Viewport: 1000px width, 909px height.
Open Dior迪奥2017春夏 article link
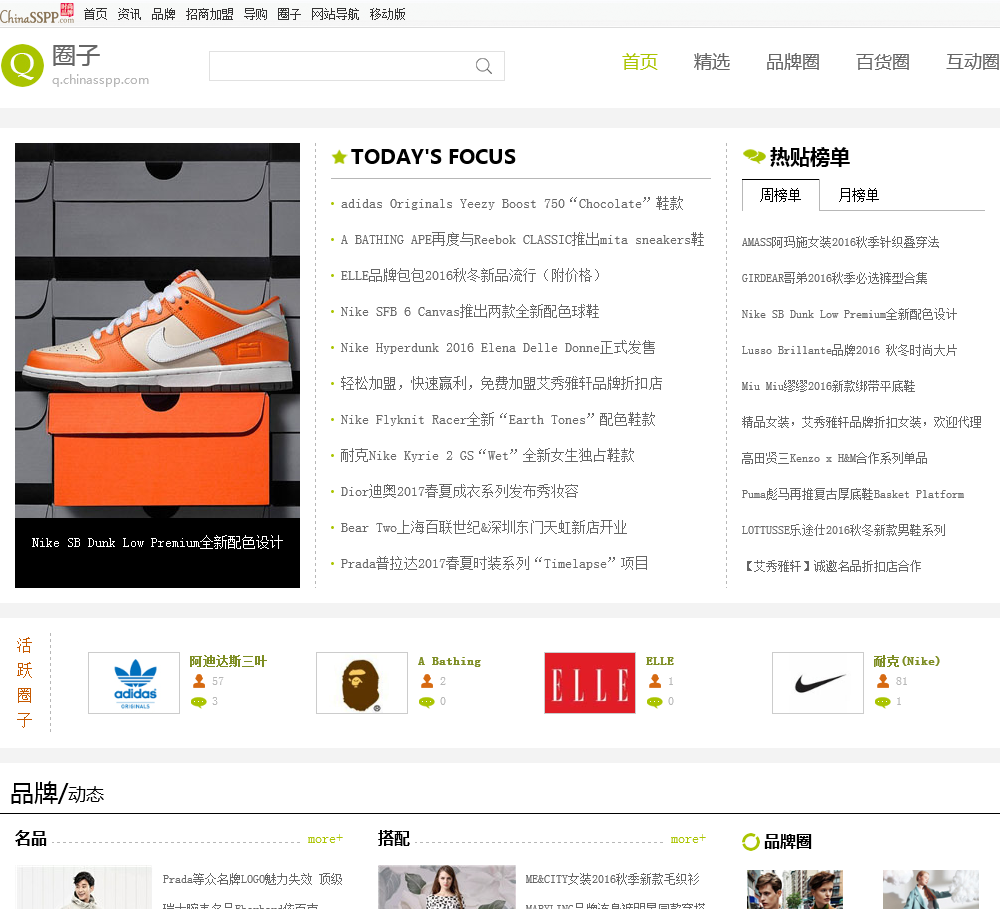459,491
